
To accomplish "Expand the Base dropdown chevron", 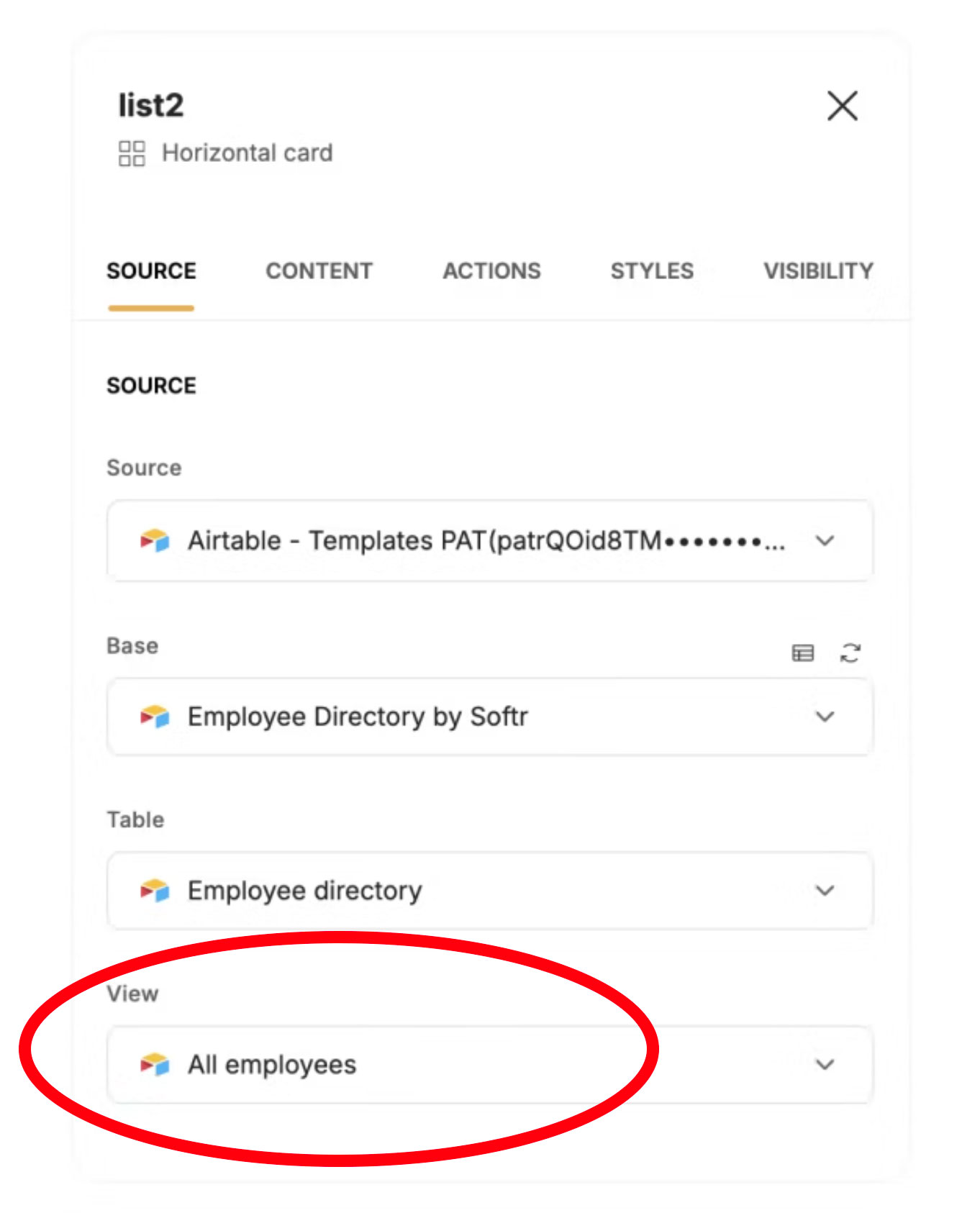I will (825, 717).
